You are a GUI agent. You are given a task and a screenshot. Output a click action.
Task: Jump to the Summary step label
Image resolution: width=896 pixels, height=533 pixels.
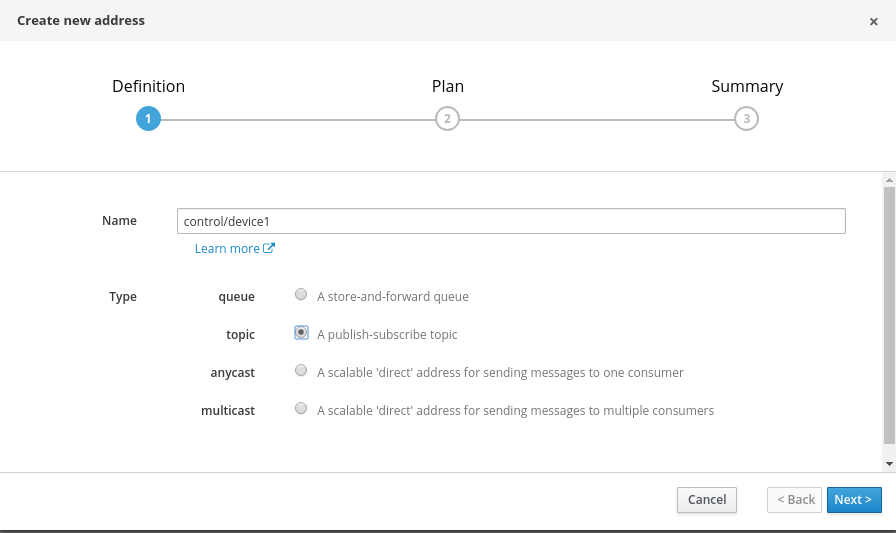[747, 86]
